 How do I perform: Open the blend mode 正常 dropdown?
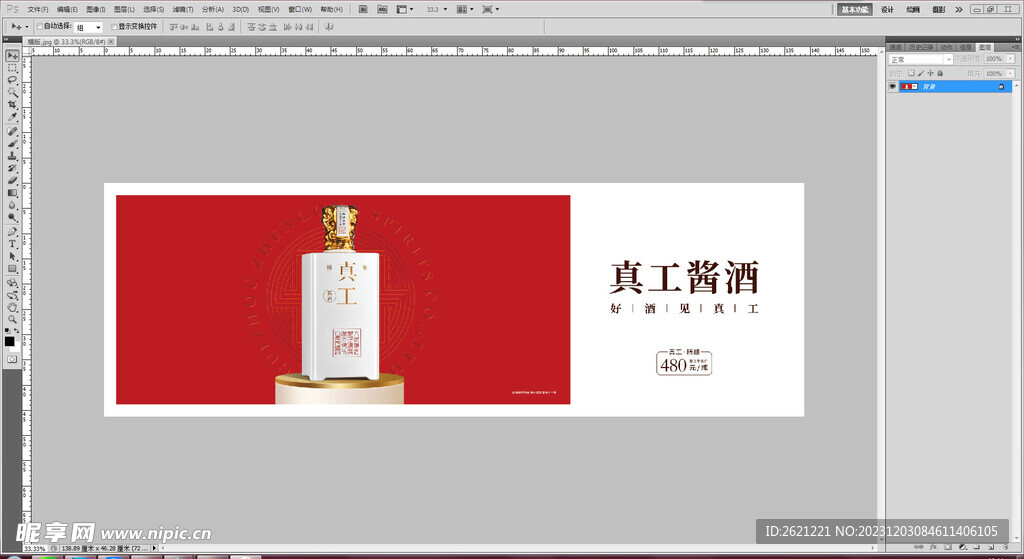(x=921, y=59)
